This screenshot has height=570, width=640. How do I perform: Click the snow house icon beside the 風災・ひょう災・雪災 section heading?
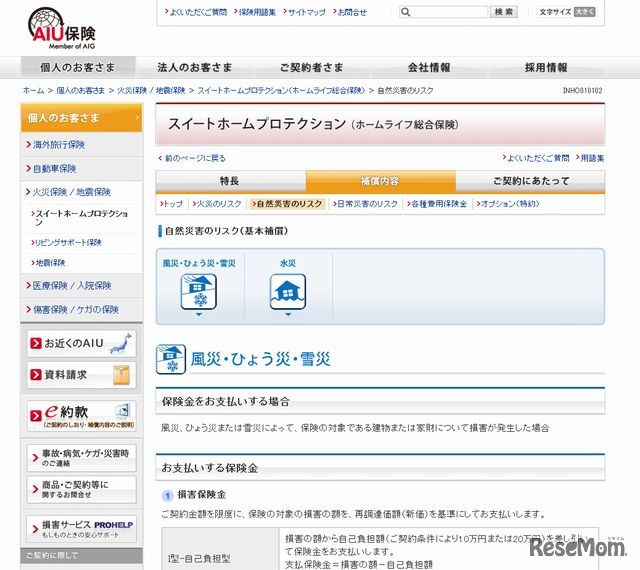(x=171, y=359)
